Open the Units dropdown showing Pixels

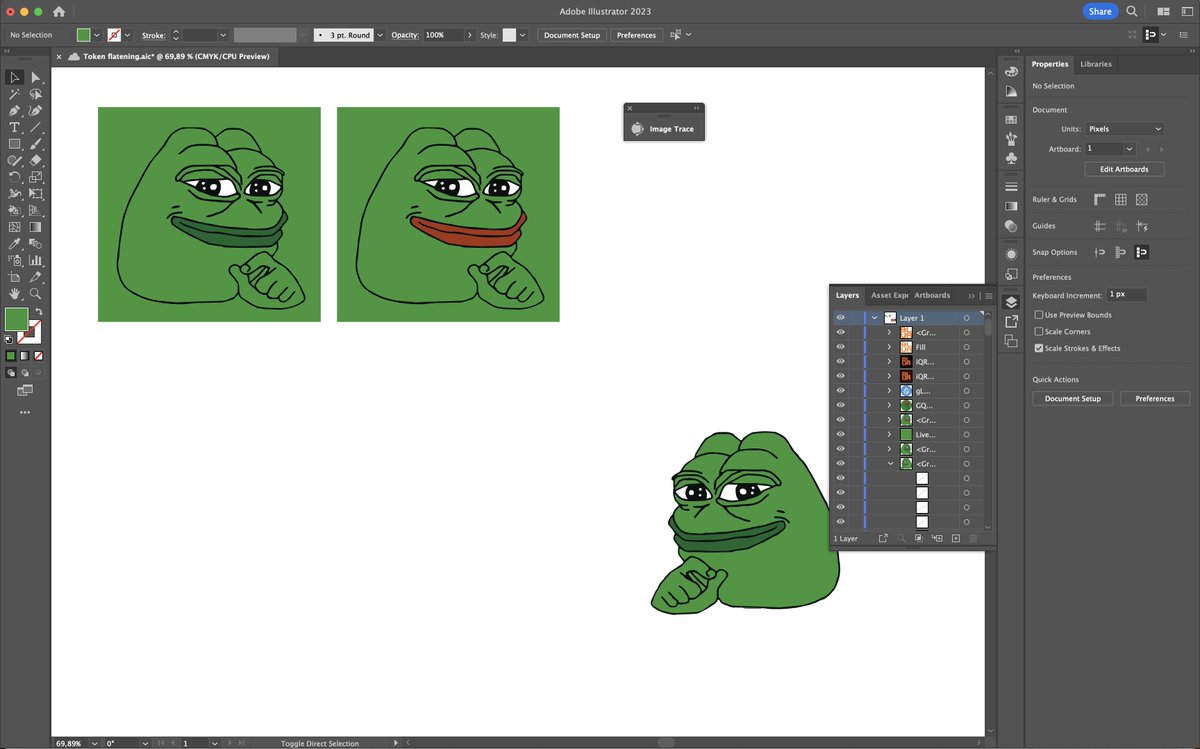coord(1125,129)
